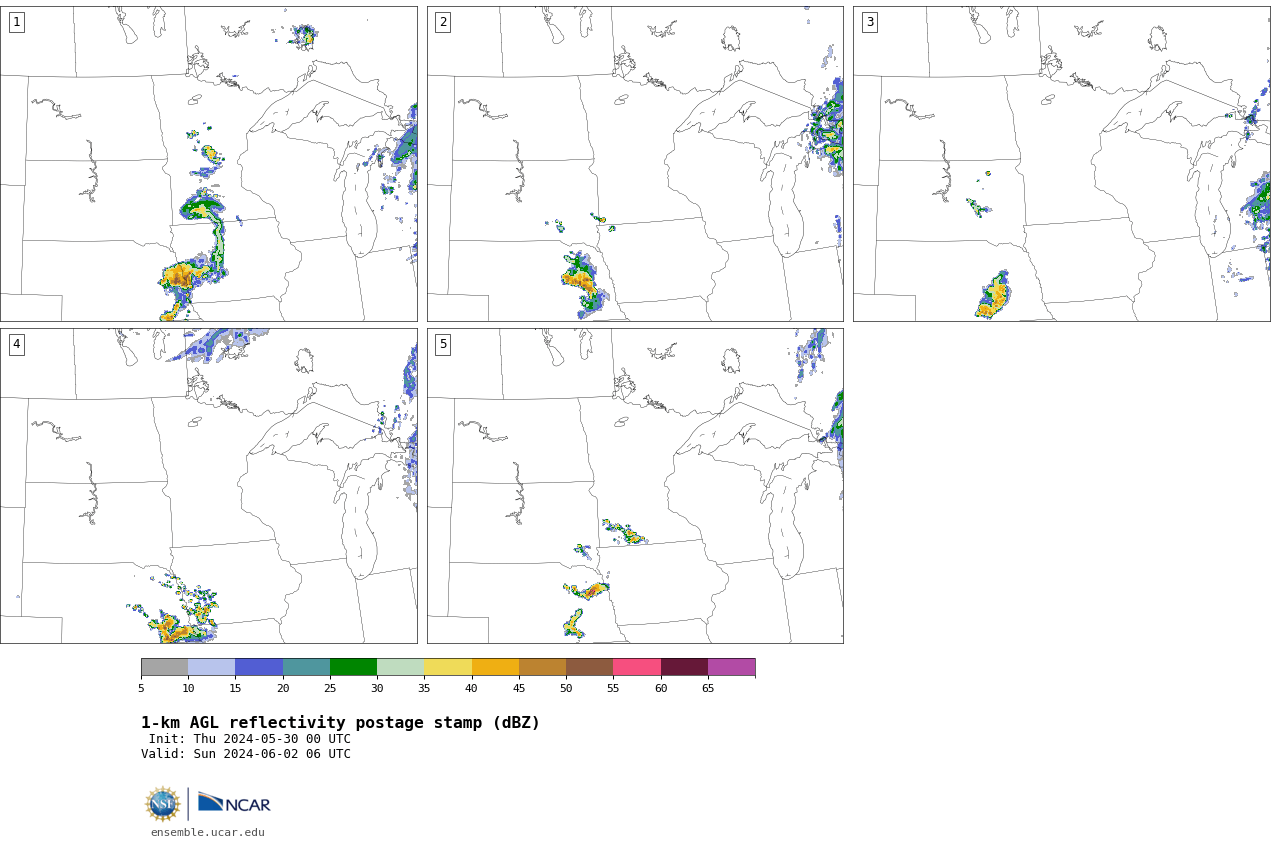Select the pink 55-60 dBZ swatch
Screen dimensions: 1280x844
point(637,667)
